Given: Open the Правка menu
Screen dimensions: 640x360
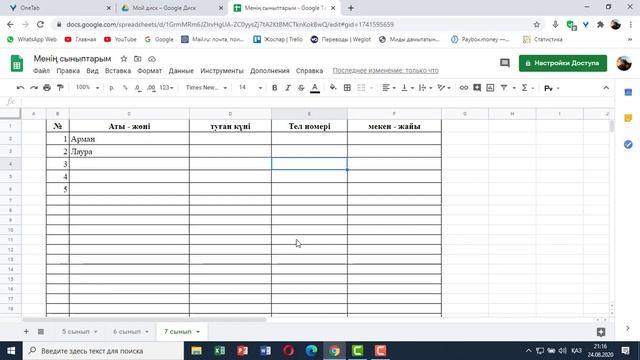Looking at the screenshot, I should pyautogui.click(x=68, y=71).
